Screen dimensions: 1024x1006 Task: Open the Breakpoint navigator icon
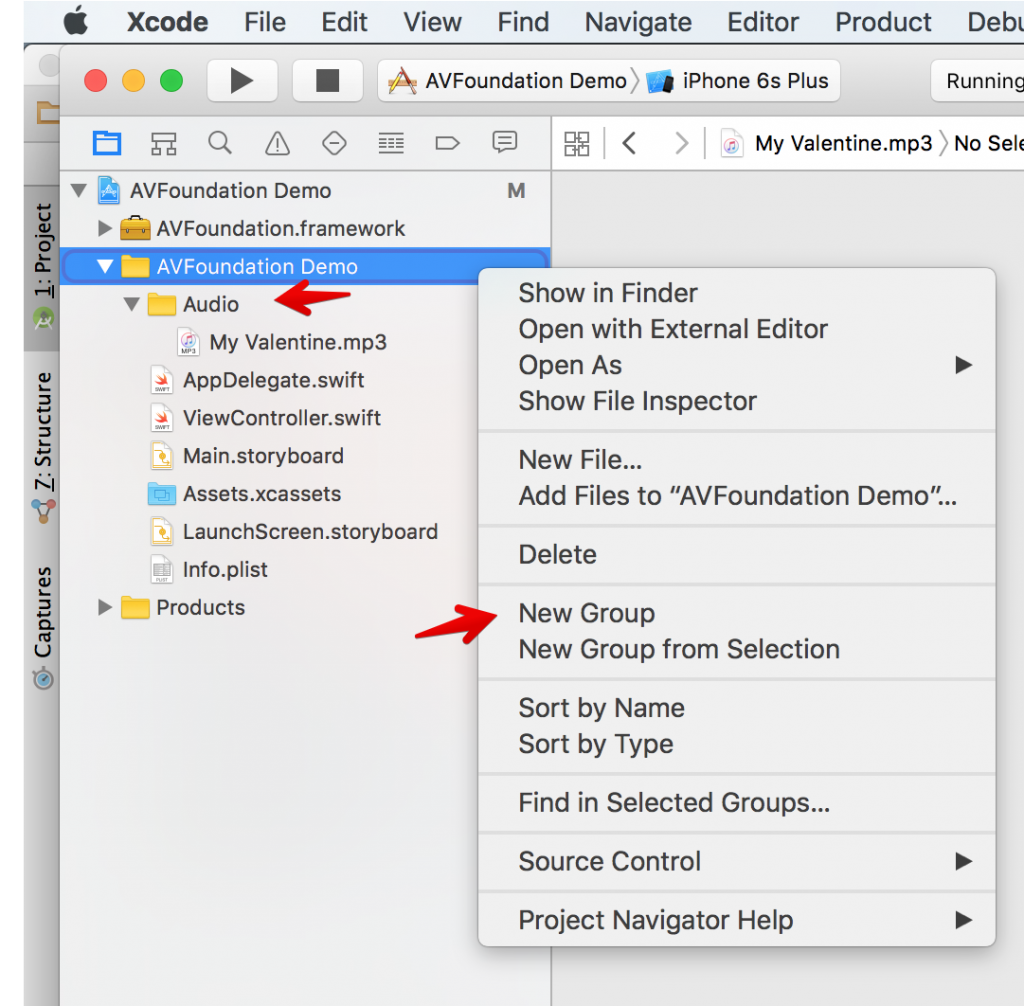point(447,143)
